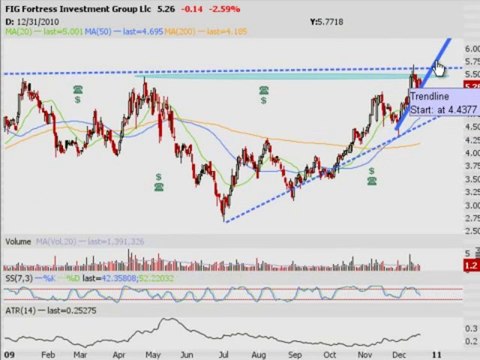Click the Trendline Start tooltip box
480x360 pixels.
(444, 102)
